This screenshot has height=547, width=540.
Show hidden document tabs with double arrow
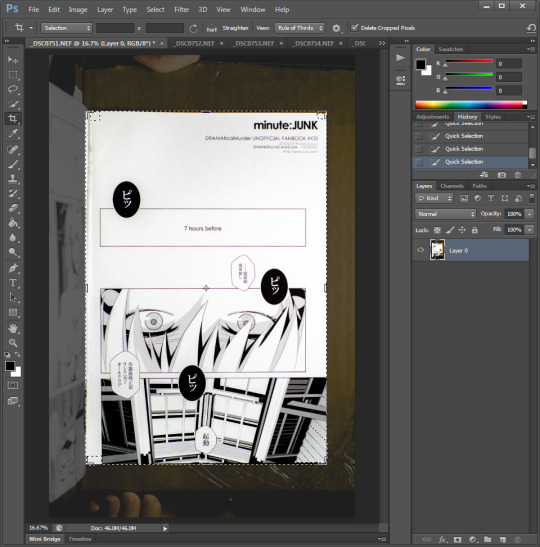tap(382, 43)
